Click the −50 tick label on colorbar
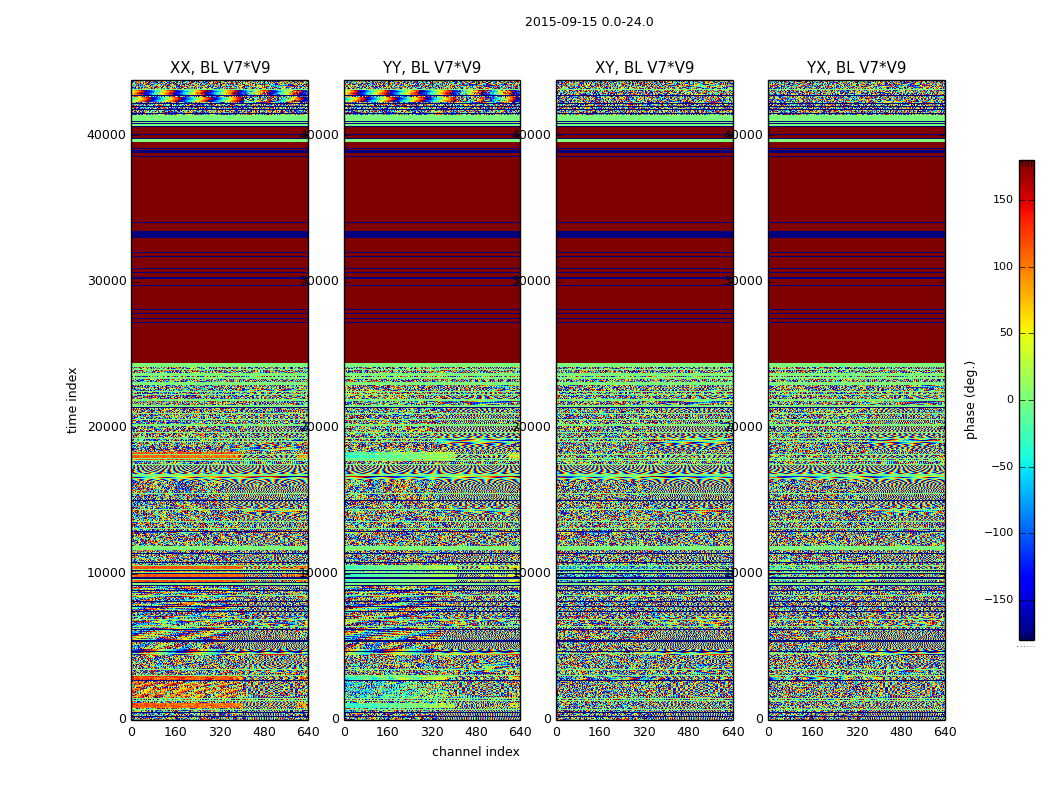Image resolution: width=1050 pixels, height=800 pixels. pyautogui.click(x=1001, y=467)
